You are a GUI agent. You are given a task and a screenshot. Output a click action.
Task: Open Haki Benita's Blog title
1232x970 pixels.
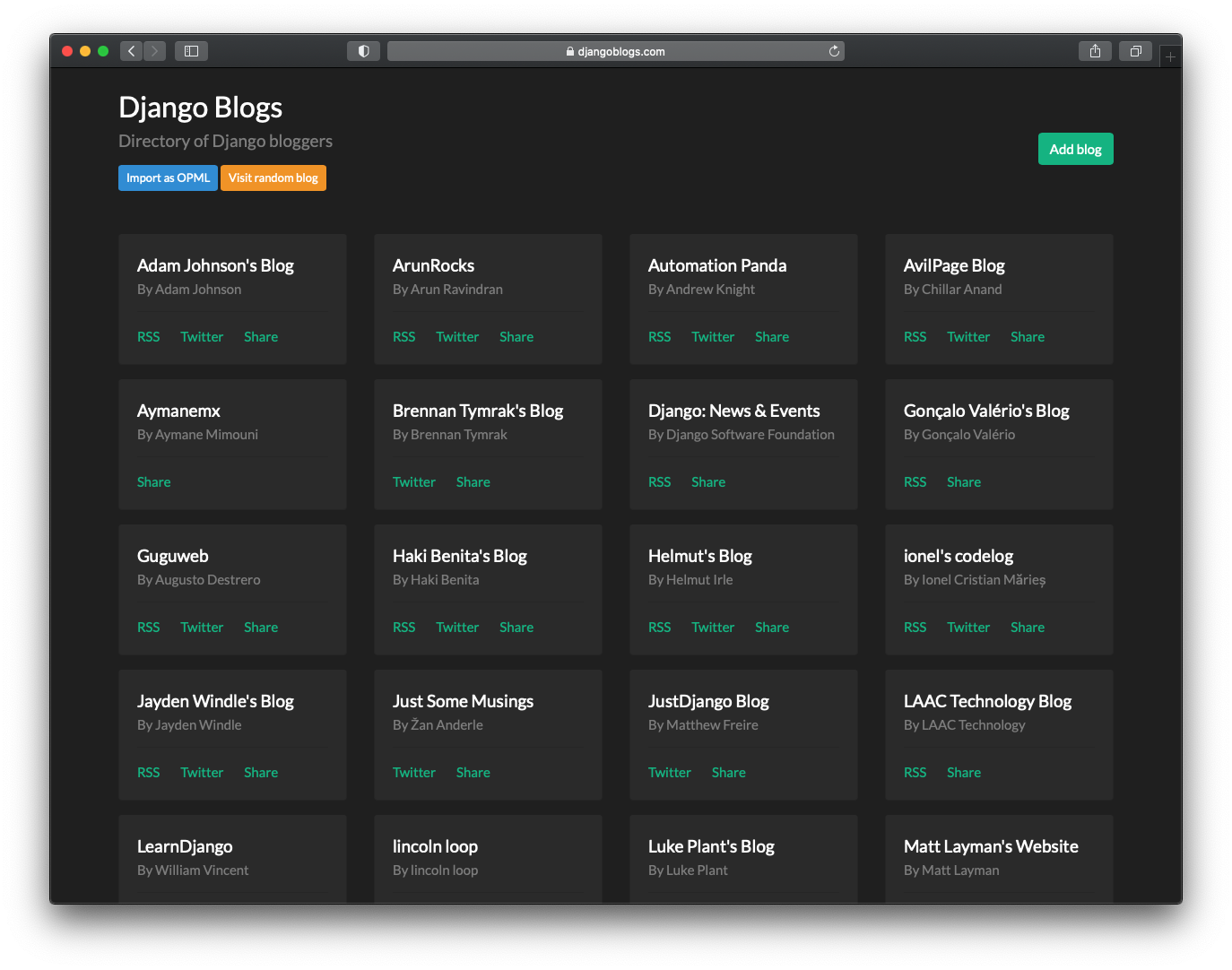click(x=460, y=556)
